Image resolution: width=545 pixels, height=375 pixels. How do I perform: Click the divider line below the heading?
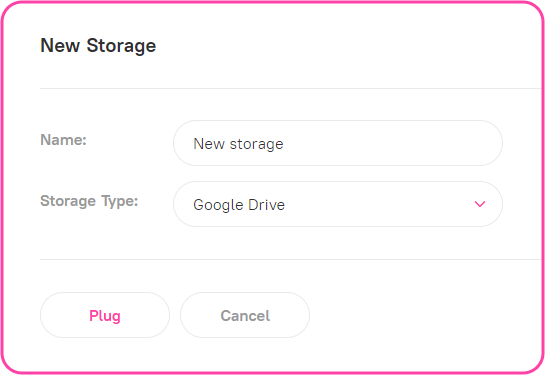tap(291, 89)
